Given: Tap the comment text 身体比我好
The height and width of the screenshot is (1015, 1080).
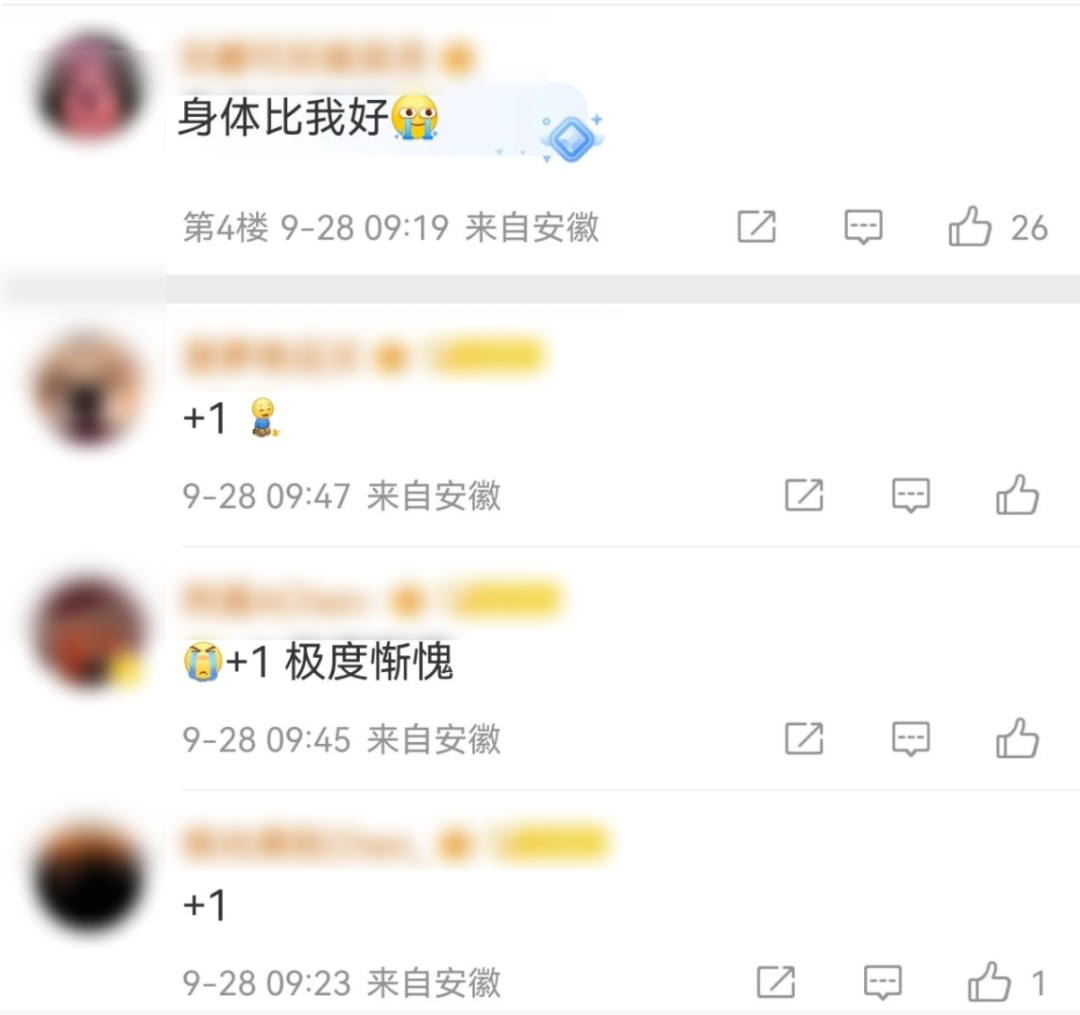Looking at the screenshot, I should pos(283,117).
